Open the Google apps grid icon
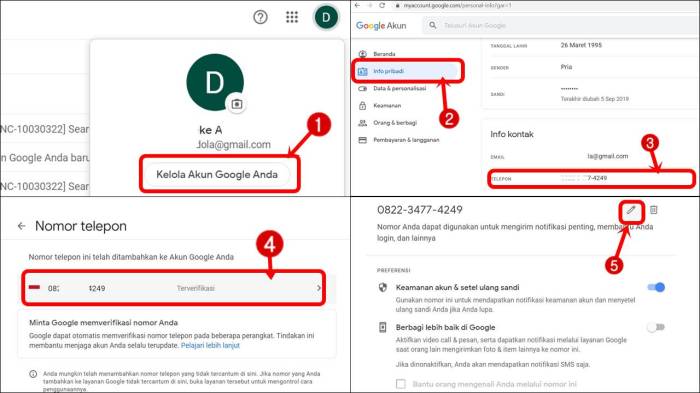 pos(292,17)
